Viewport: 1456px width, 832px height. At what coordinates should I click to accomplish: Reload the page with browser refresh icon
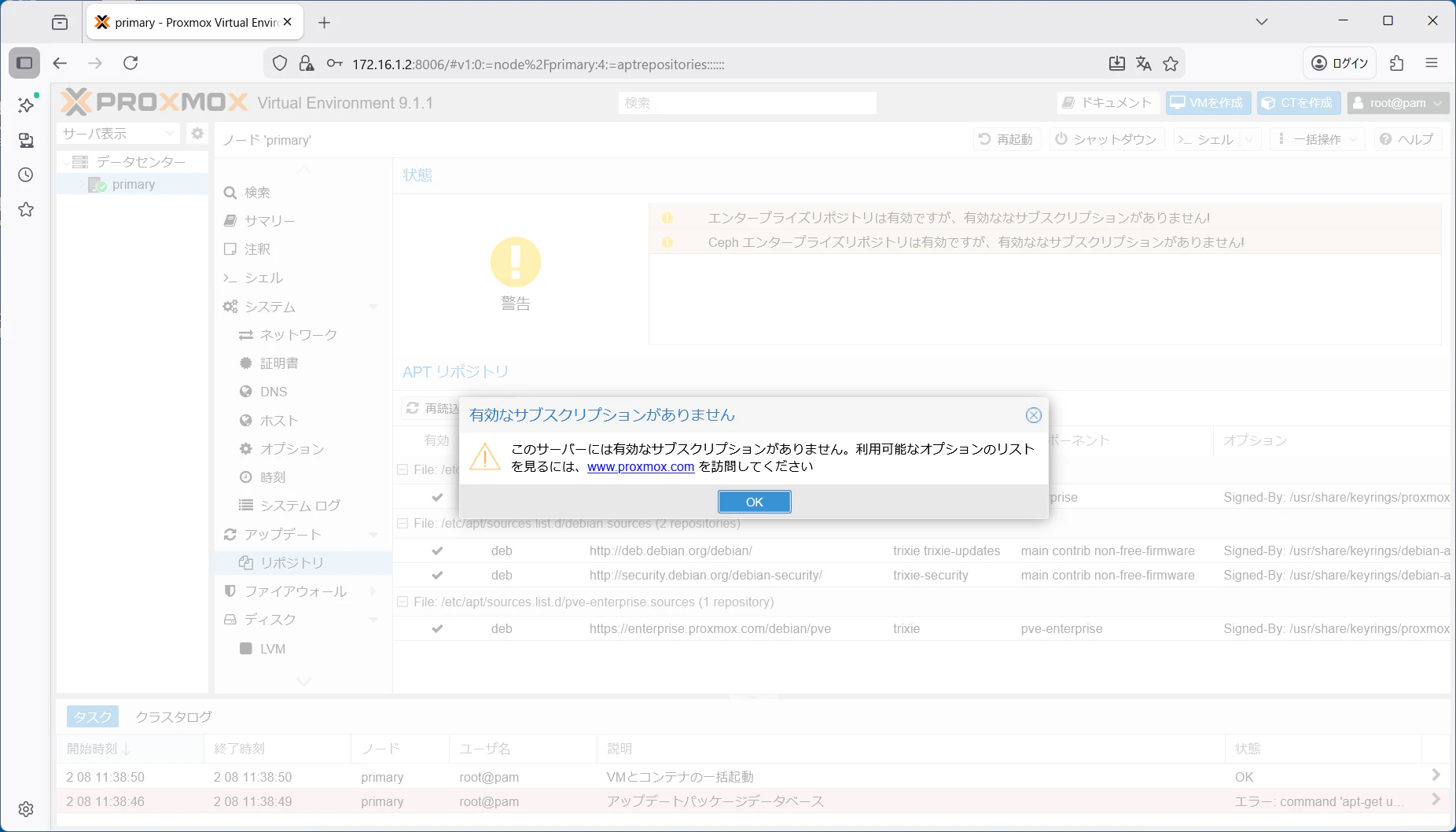[131, 63]
